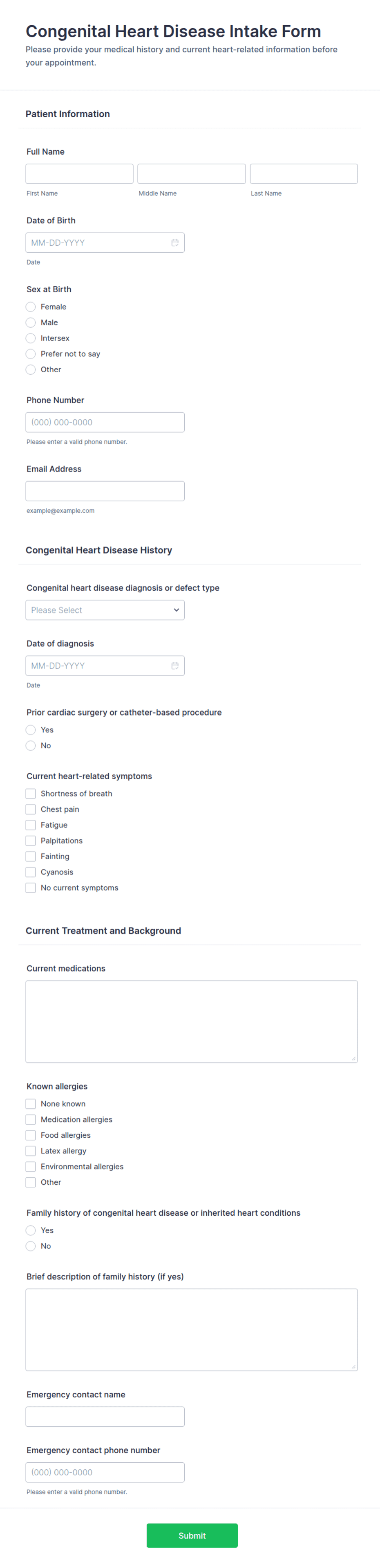Screen dimensions: 380x1568
Task: Click the Submit button
Action: pos(192,1535)
